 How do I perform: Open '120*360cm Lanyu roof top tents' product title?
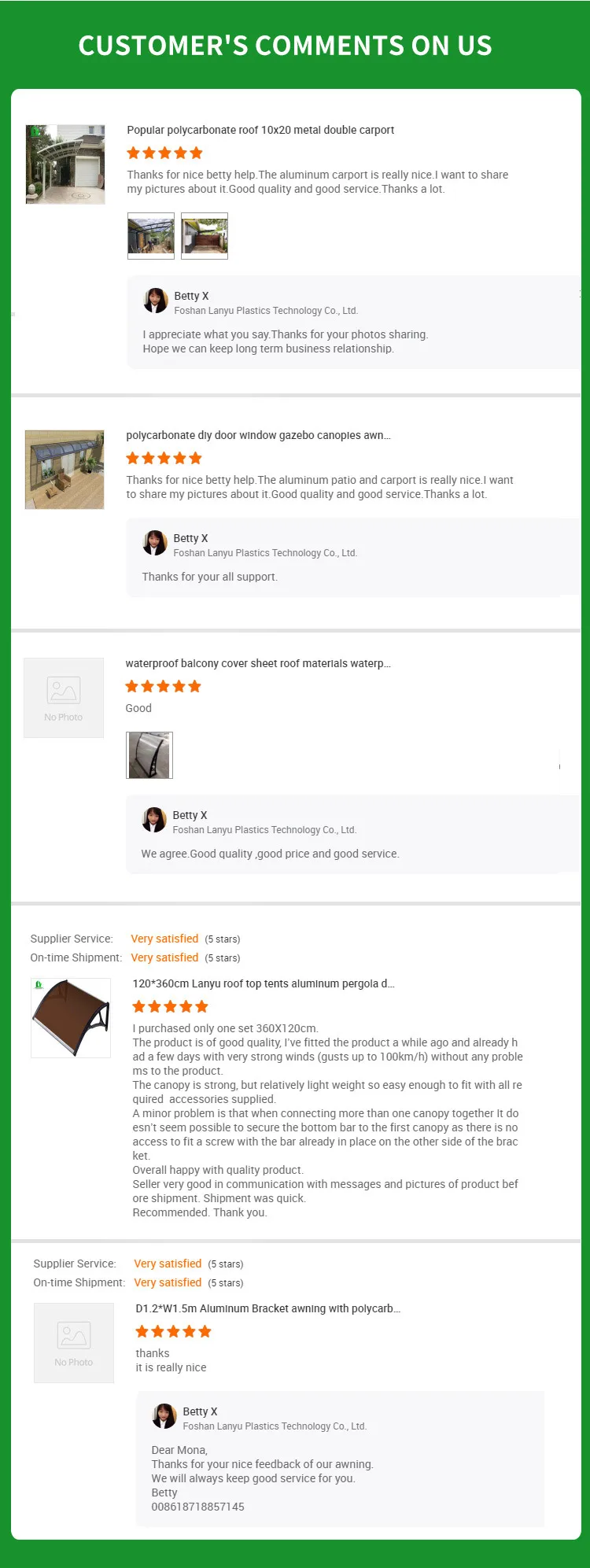coord(264,983)
